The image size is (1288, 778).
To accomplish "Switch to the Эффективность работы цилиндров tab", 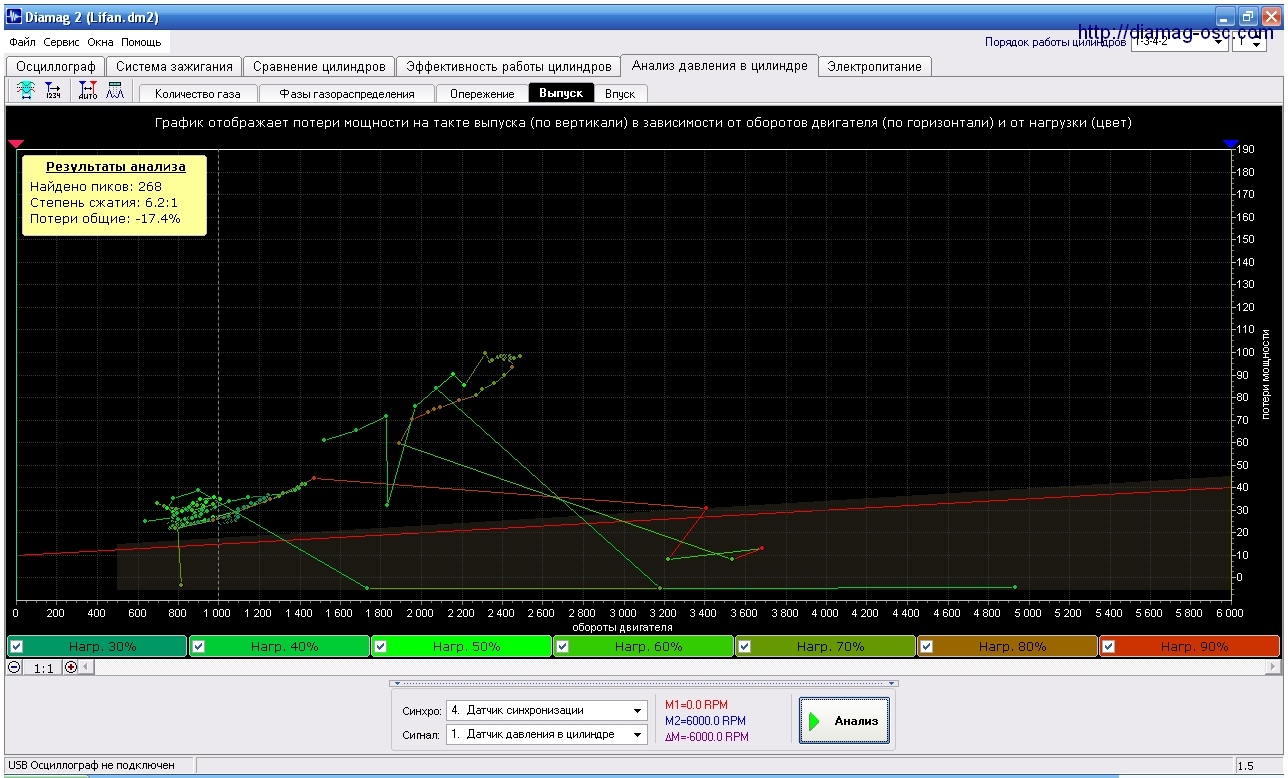I will [508, 66].
